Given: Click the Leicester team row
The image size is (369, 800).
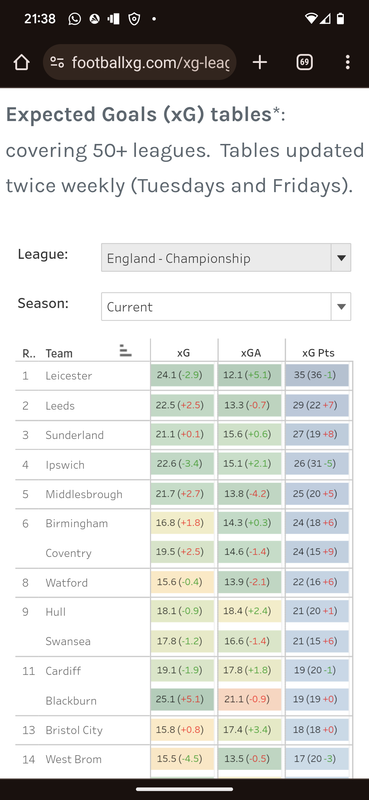Looking at the screenshot, I should 184,376.
